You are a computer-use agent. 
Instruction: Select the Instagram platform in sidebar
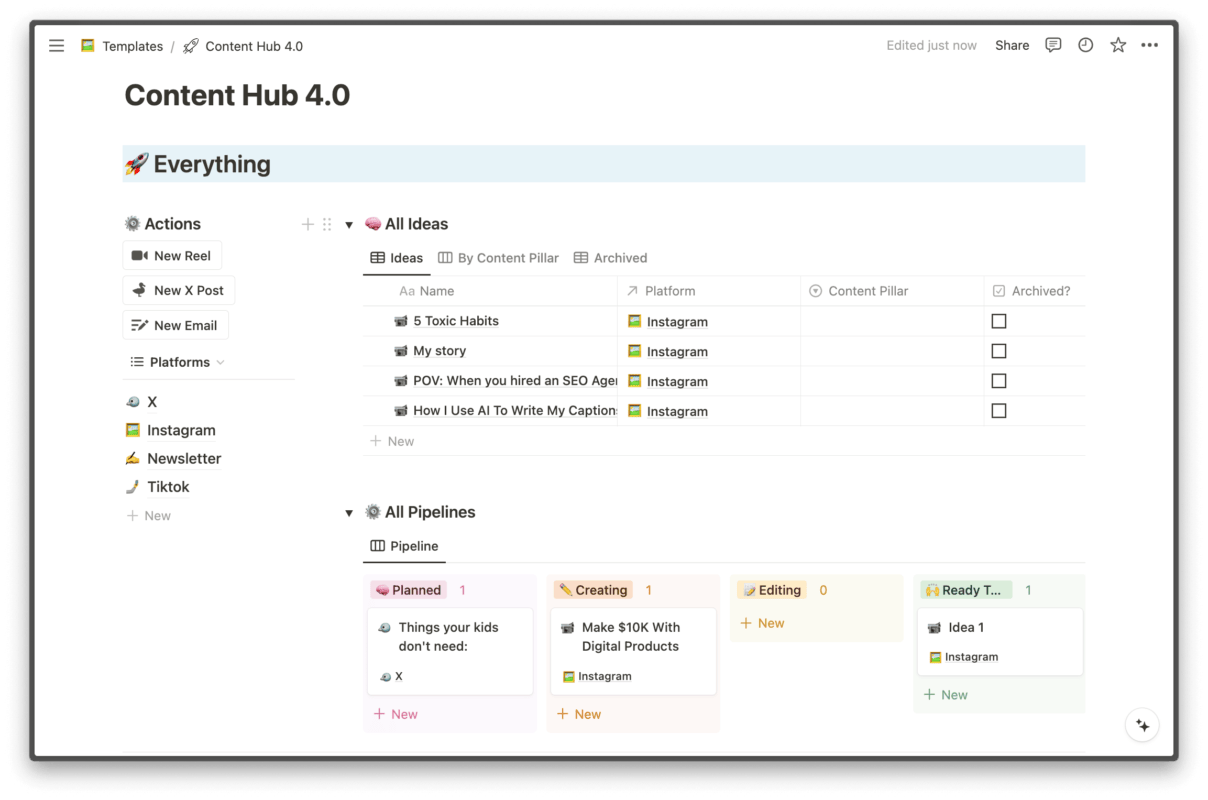pyautogui.click(x=180, y=430)
